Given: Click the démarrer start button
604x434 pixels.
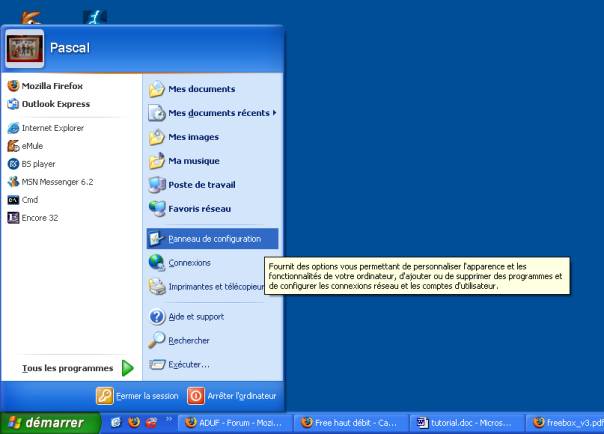Looking at the screenshot, I should [50, 422].
